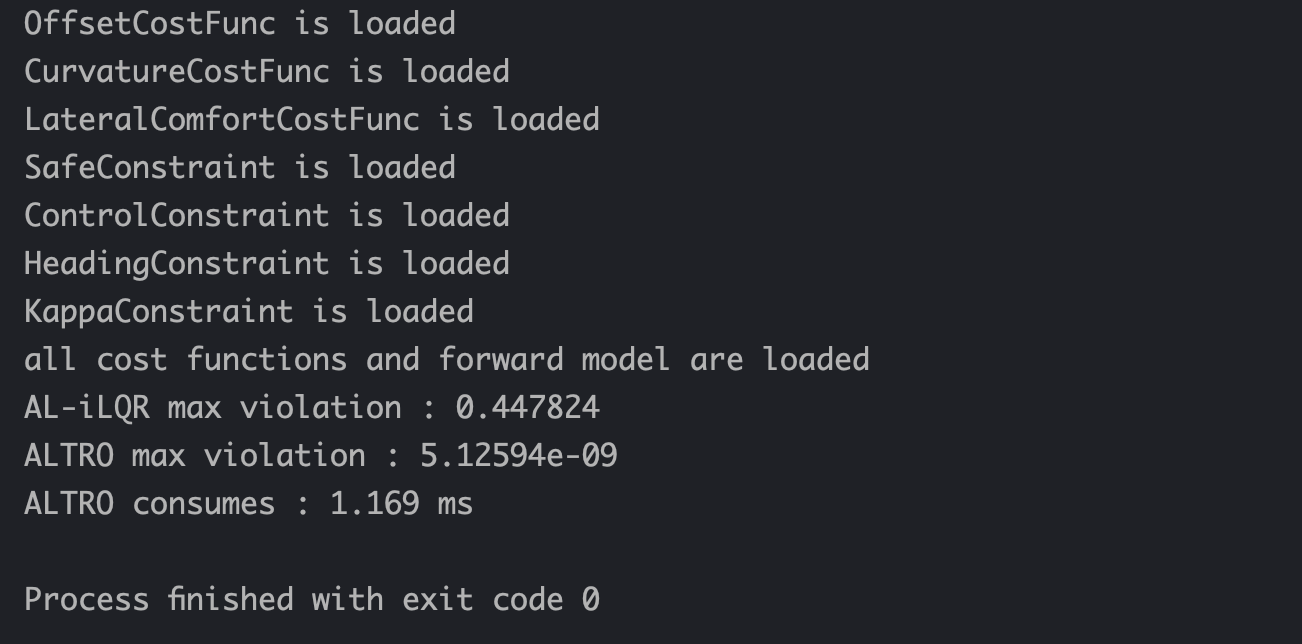1302x644 pixels.
Task: Click the OffsetCostFunc word in console output
Action: pyautogui.click(x=150, y=23)
